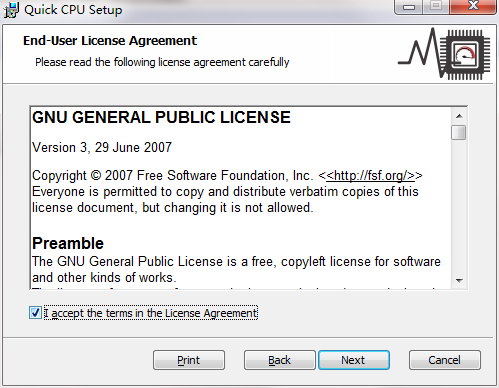Image resolution: width=499 pixels, height=388 pixels.
Task: Click the Quick CPU chip logo in header
Action: click(444, 54)
